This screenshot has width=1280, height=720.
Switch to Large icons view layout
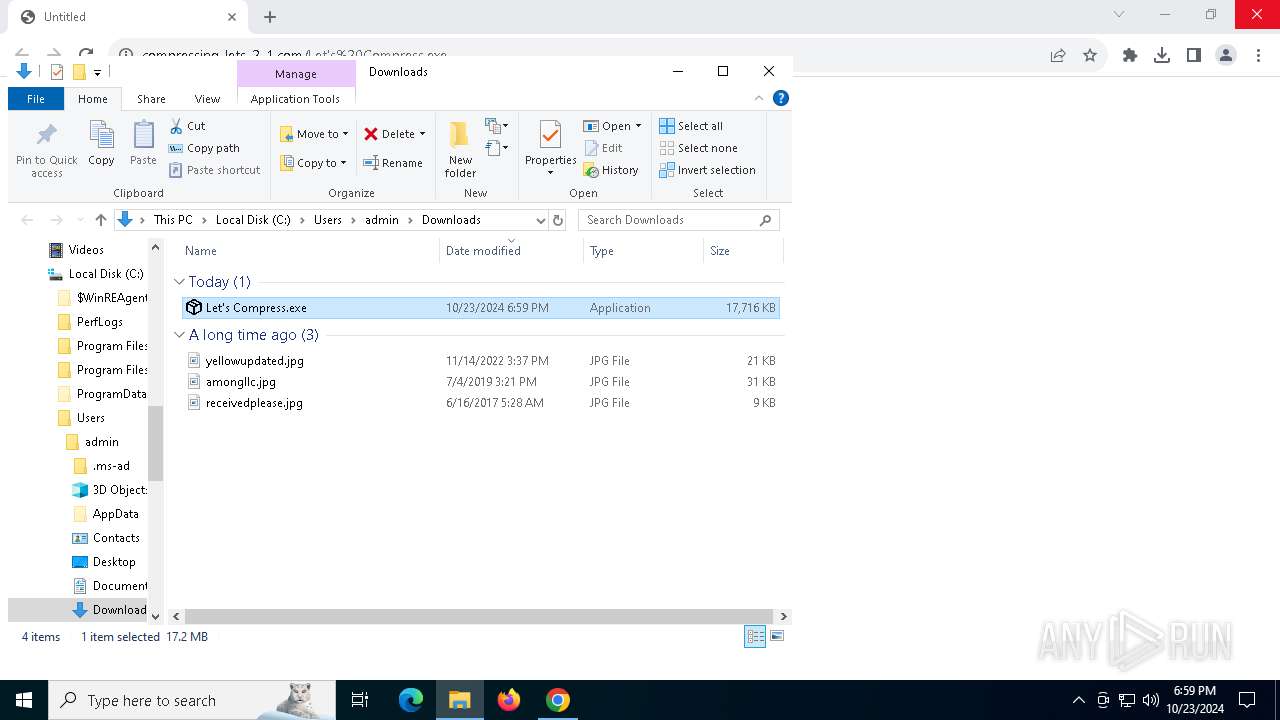(777, 637)
